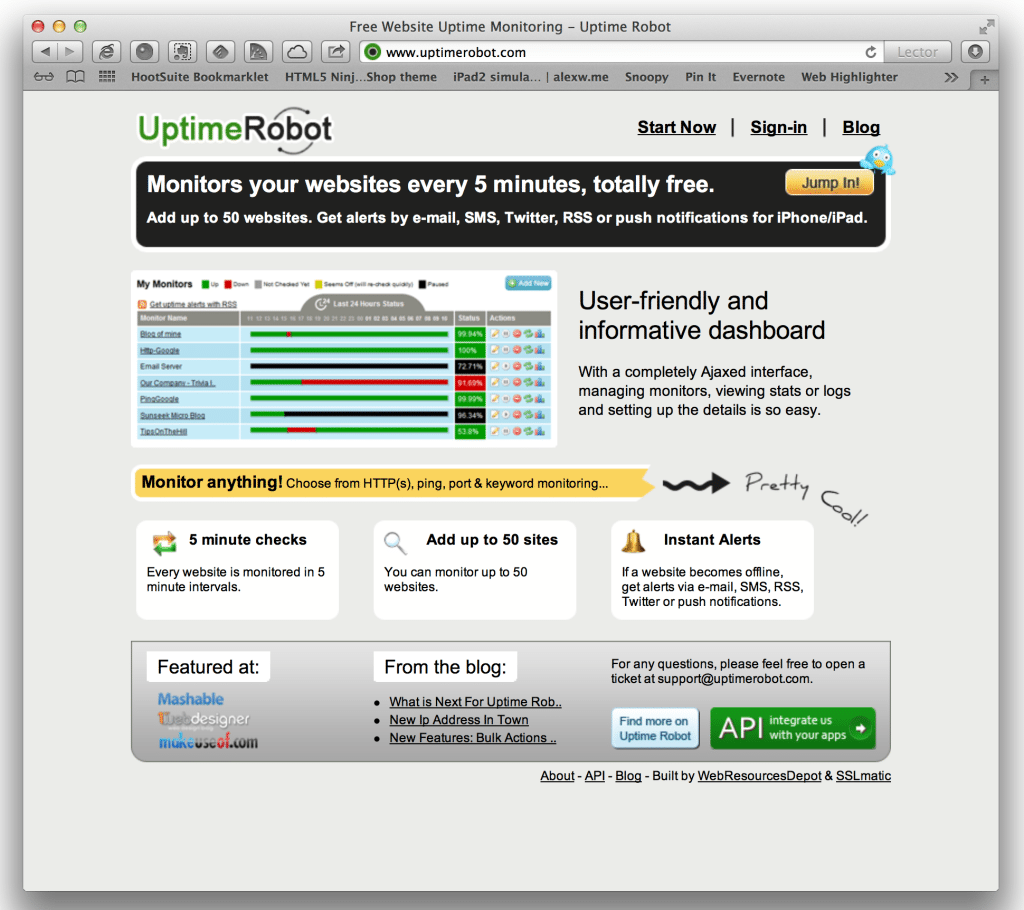Show the Reading List glasses icon
Screen dimensions: 1024x910
pyautogui.click(x=44, y=77)
